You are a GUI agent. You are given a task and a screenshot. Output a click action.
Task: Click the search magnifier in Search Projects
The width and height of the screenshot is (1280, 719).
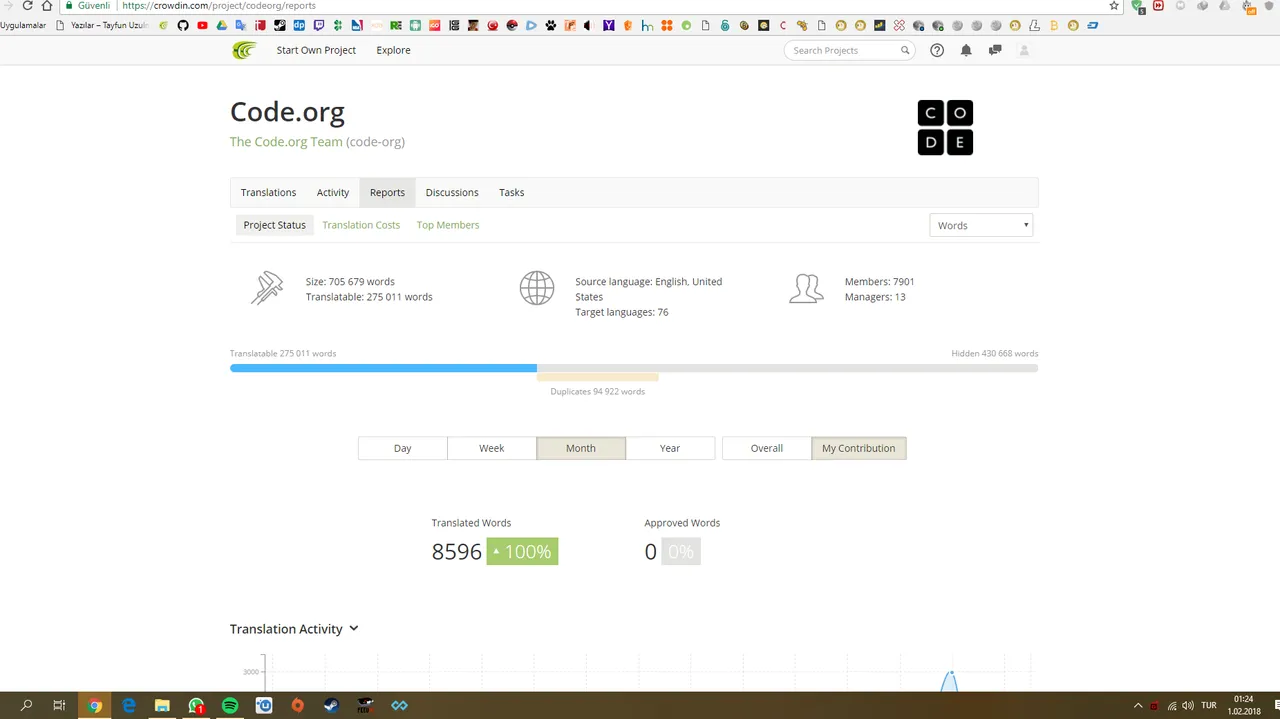905,50
